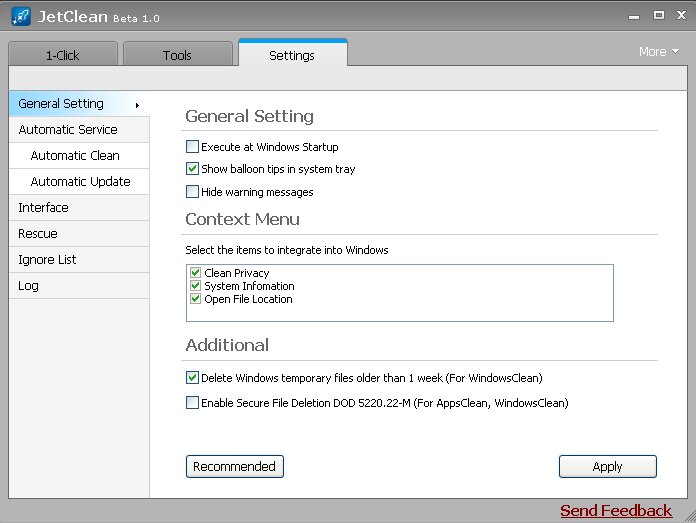Toggle System Infomation context menu checkbox

coord(195,285)
